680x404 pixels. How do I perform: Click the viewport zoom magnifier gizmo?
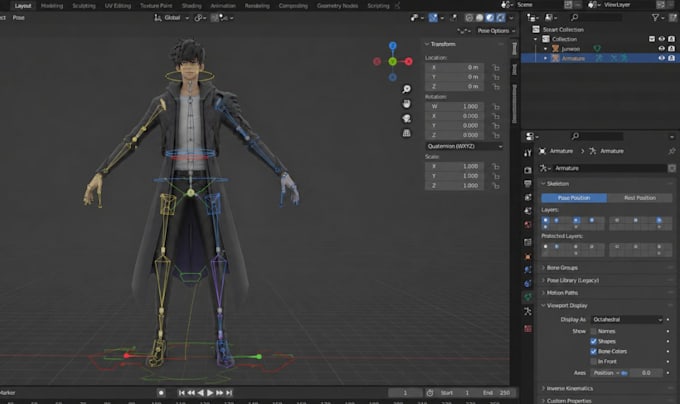tap(406, 89)
